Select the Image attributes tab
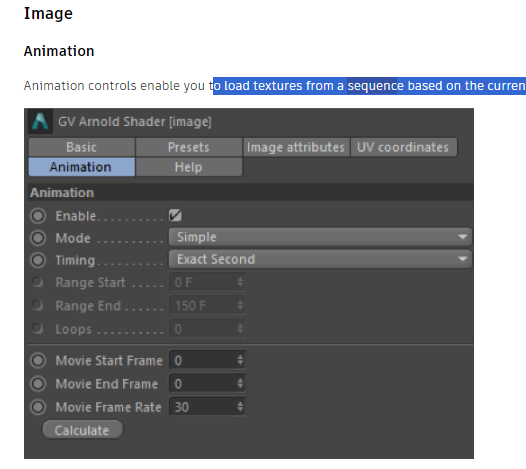The width and height of the screenshot is (526, 469). [296, 147]
